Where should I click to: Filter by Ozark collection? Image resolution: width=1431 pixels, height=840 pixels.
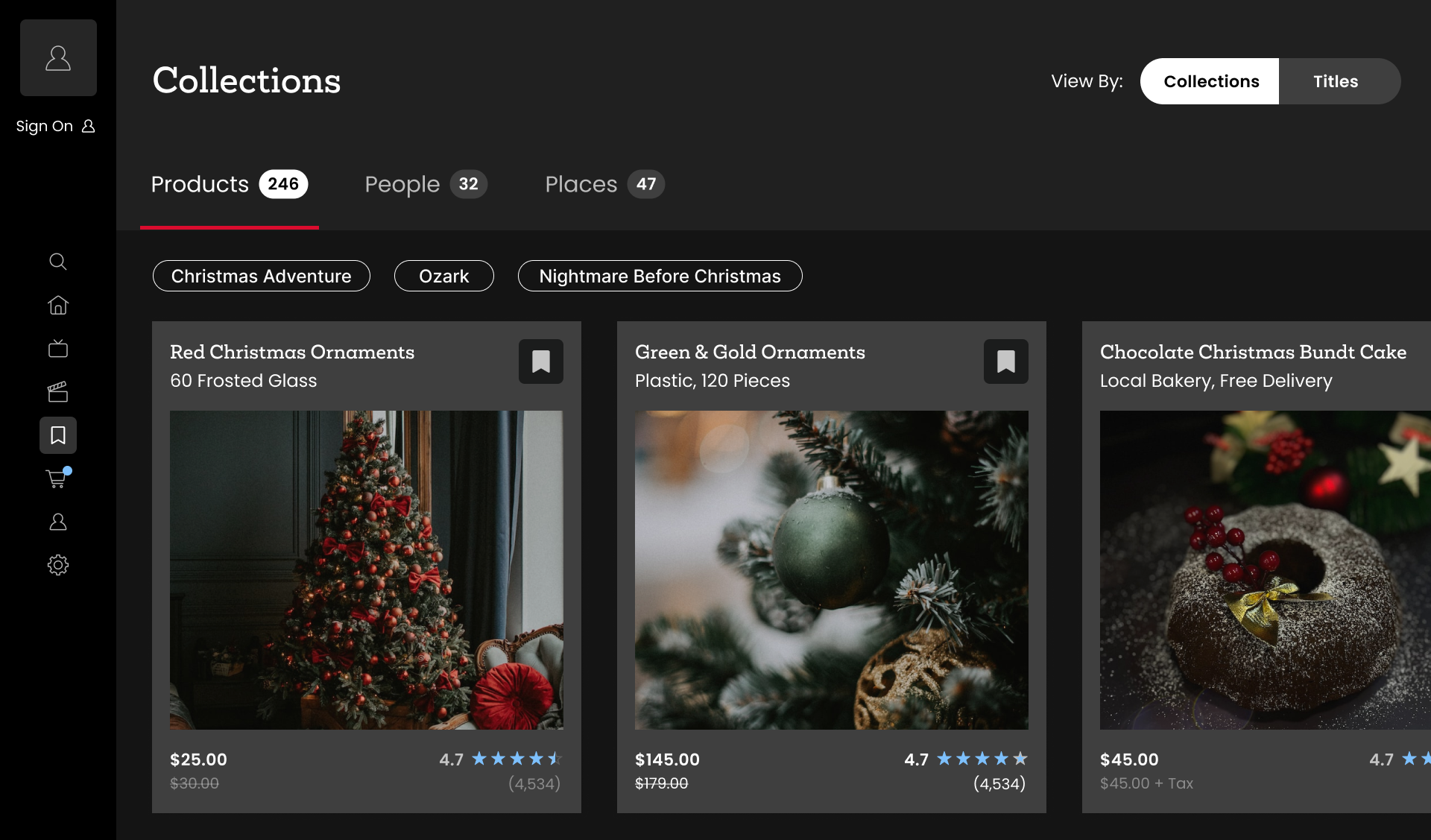[x=444, y=276]
